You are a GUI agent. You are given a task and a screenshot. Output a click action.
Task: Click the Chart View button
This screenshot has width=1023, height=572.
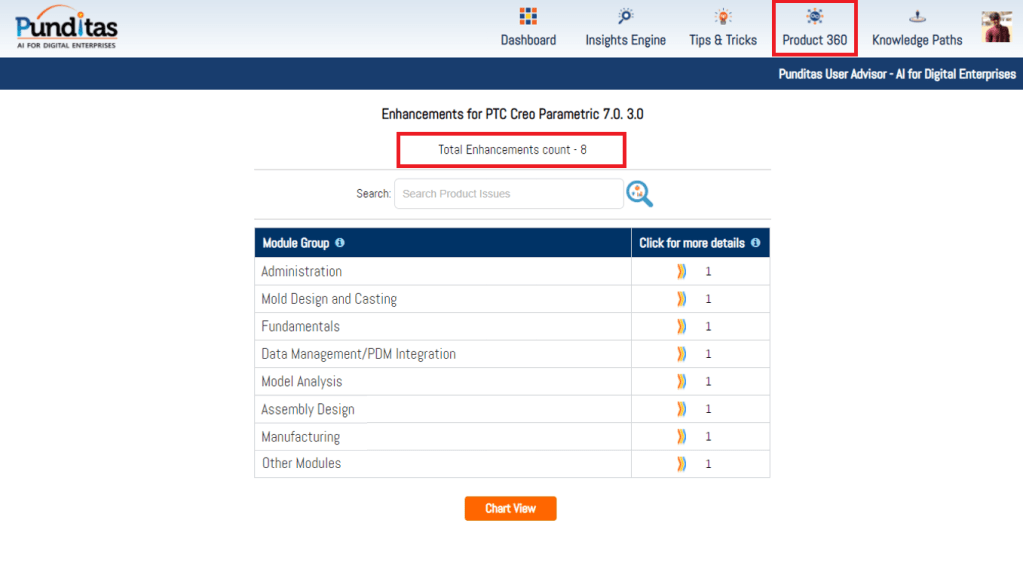pyautogui.click(x=510, y=508)
